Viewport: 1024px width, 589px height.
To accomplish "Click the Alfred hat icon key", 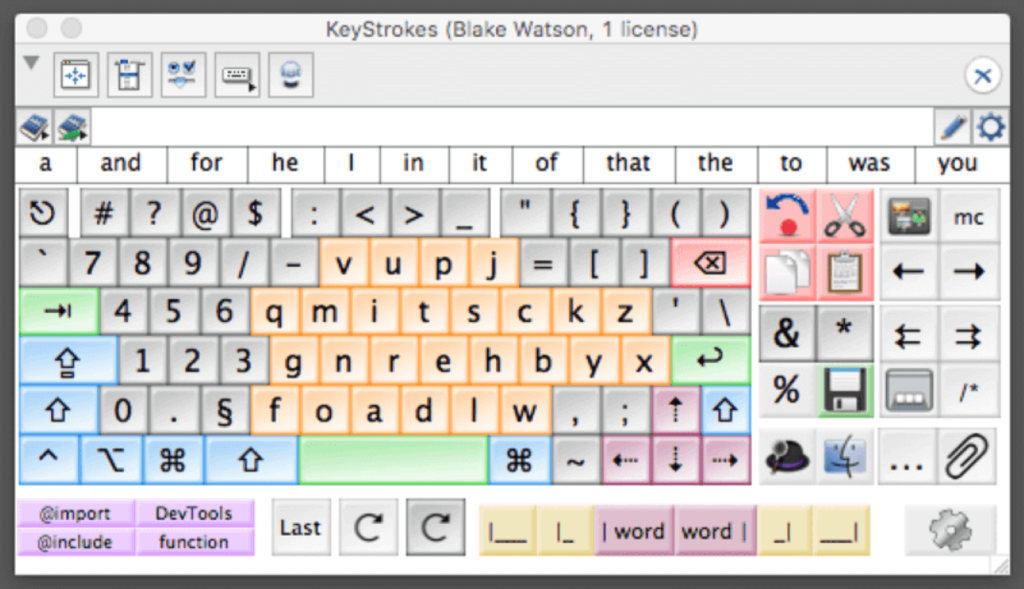I will [788, 456].
